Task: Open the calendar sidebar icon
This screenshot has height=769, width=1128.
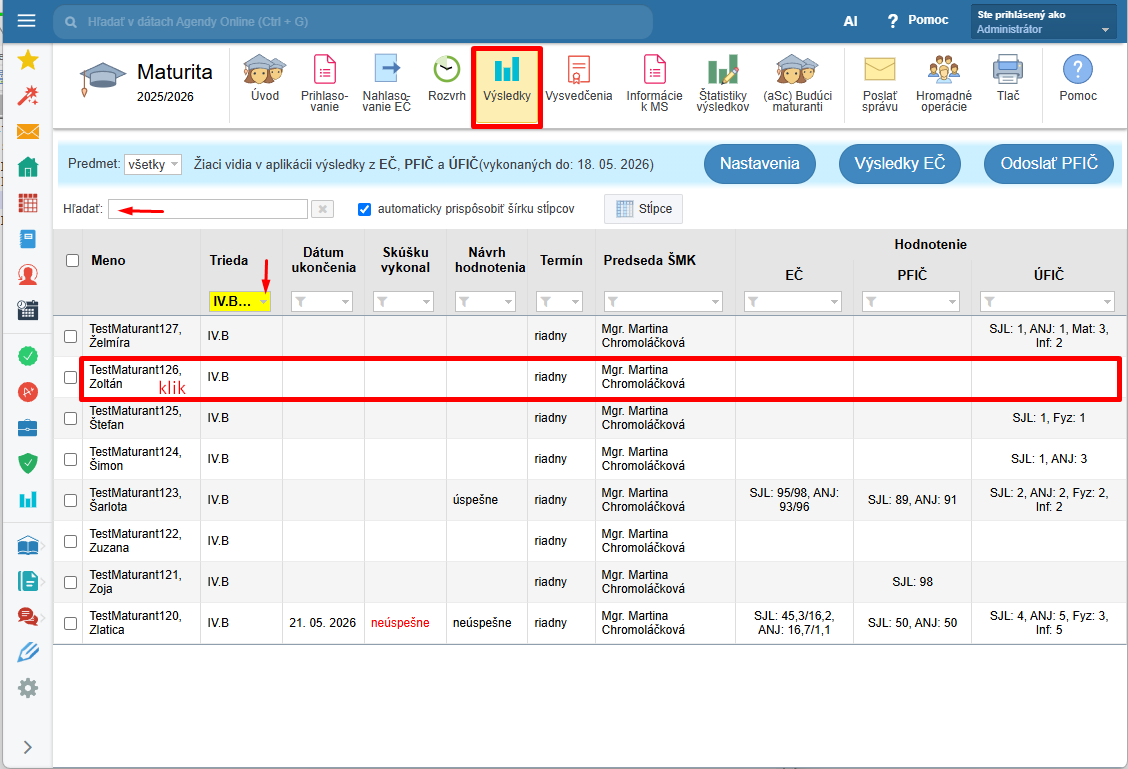Action: tap(27, 310)
